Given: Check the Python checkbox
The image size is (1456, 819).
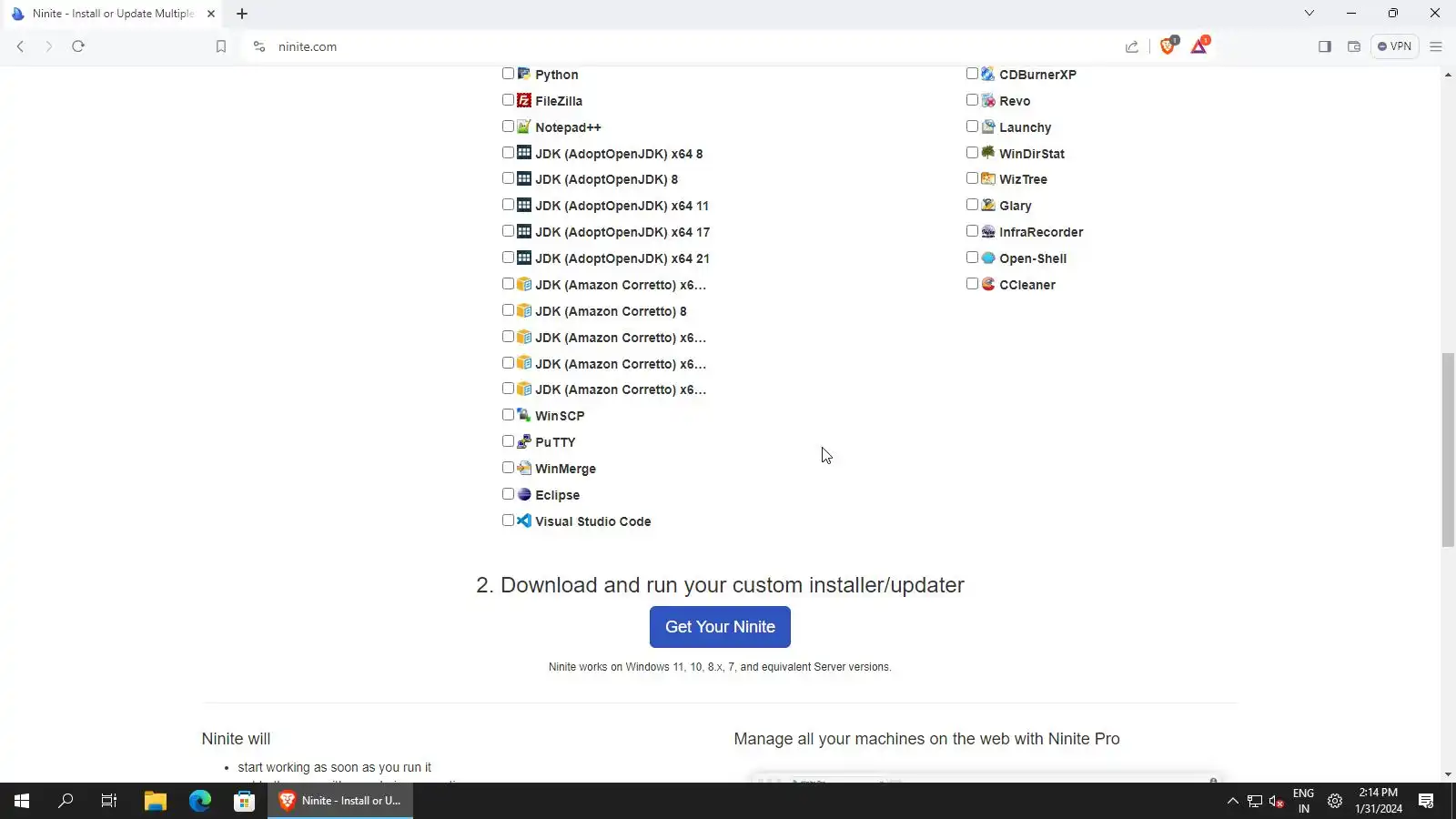Looking at the screenshot, I should click(508, 74).
